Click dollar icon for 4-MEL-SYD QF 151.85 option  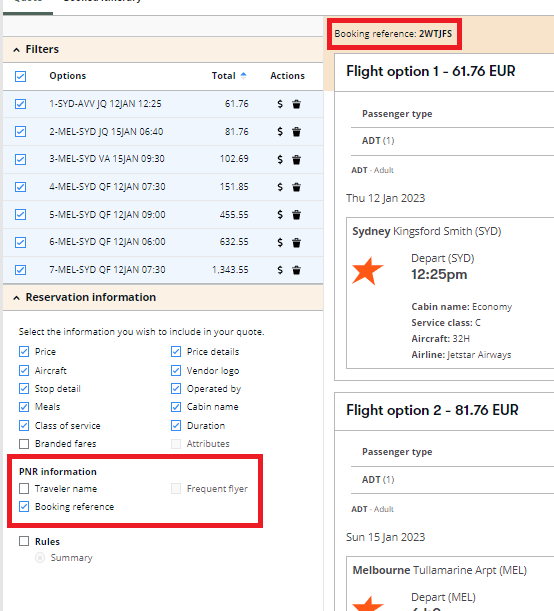click(280, 187)
